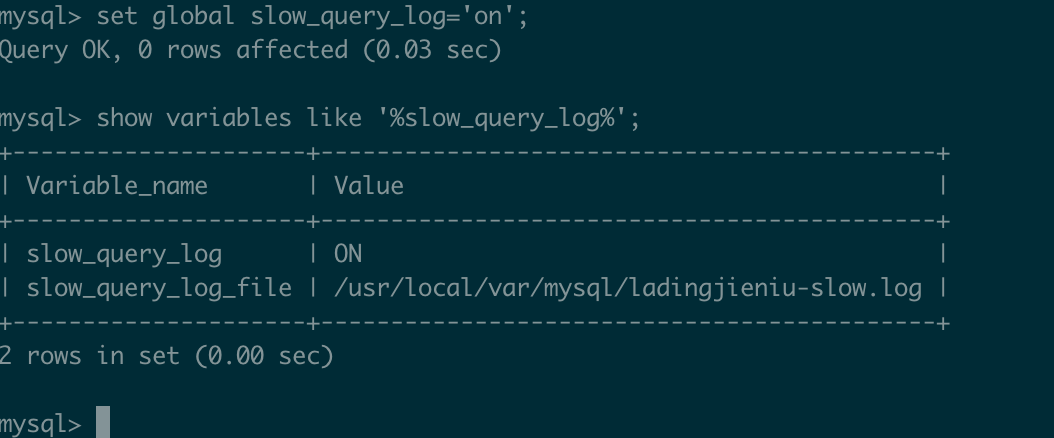Click the Variable_name column header
This screenshot has height=438, width=1054.
(x=117, y=186)
